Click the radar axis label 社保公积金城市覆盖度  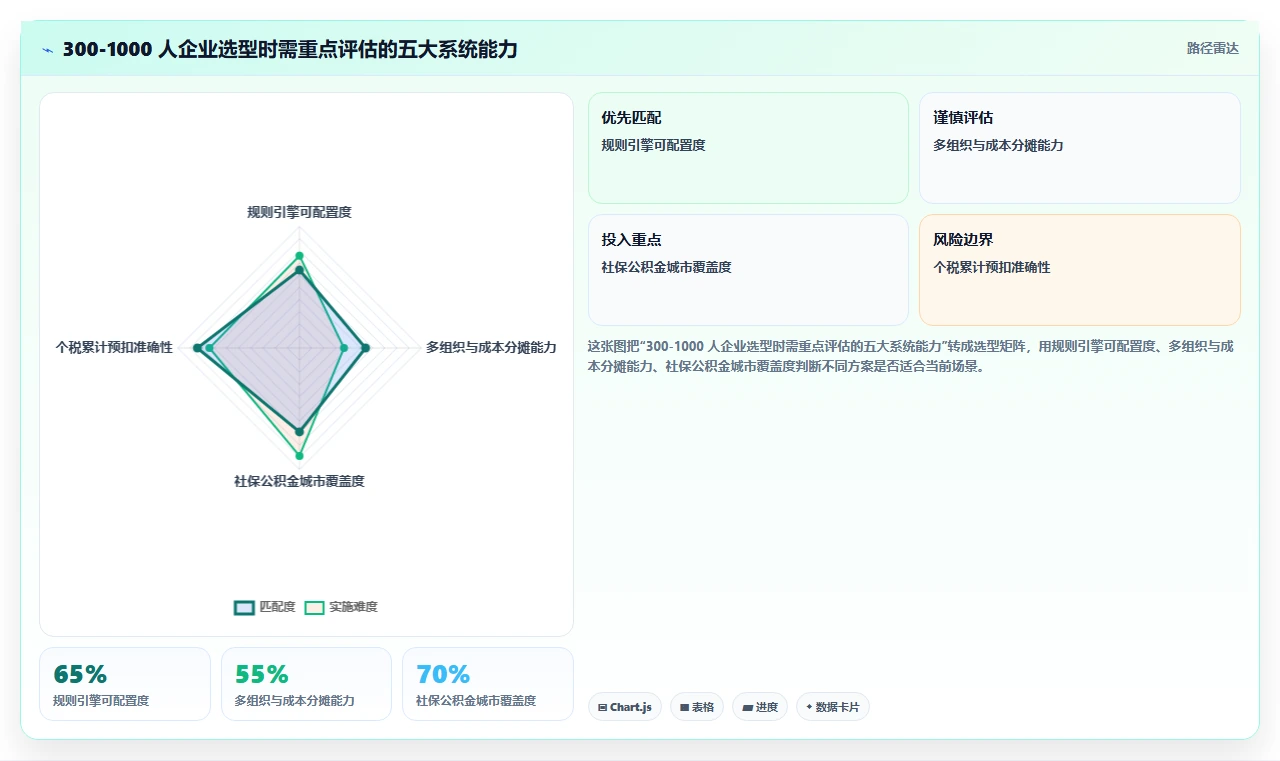click(x=299, y=481)
